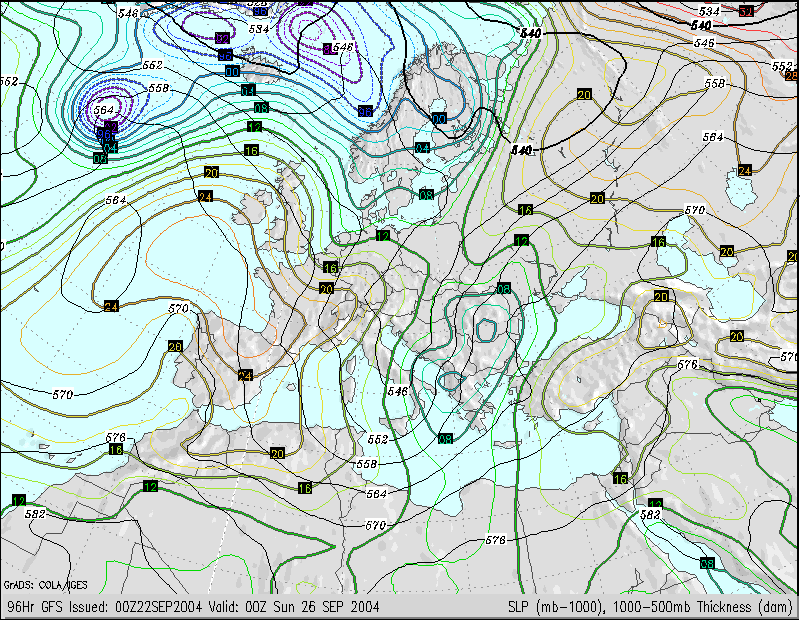The height and width of the screenshot is (620, 800).
Task: Click the 576 thickness label over Libya
Action: 495,540
